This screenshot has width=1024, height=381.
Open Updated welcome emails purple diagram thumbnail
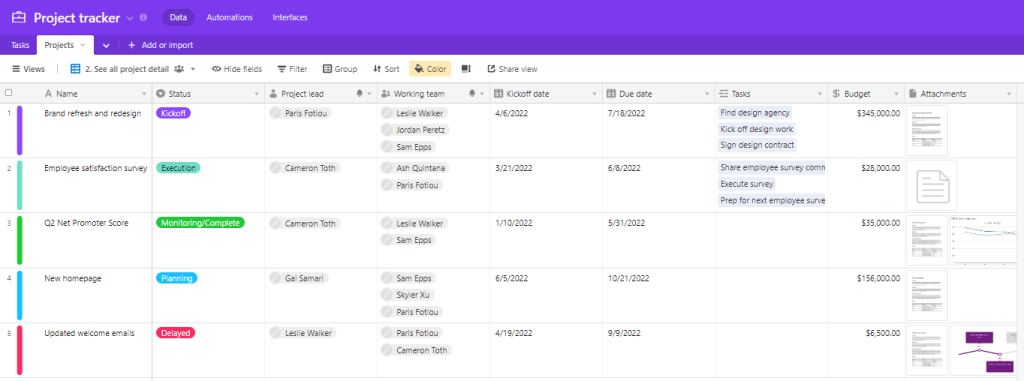point(984,350)
